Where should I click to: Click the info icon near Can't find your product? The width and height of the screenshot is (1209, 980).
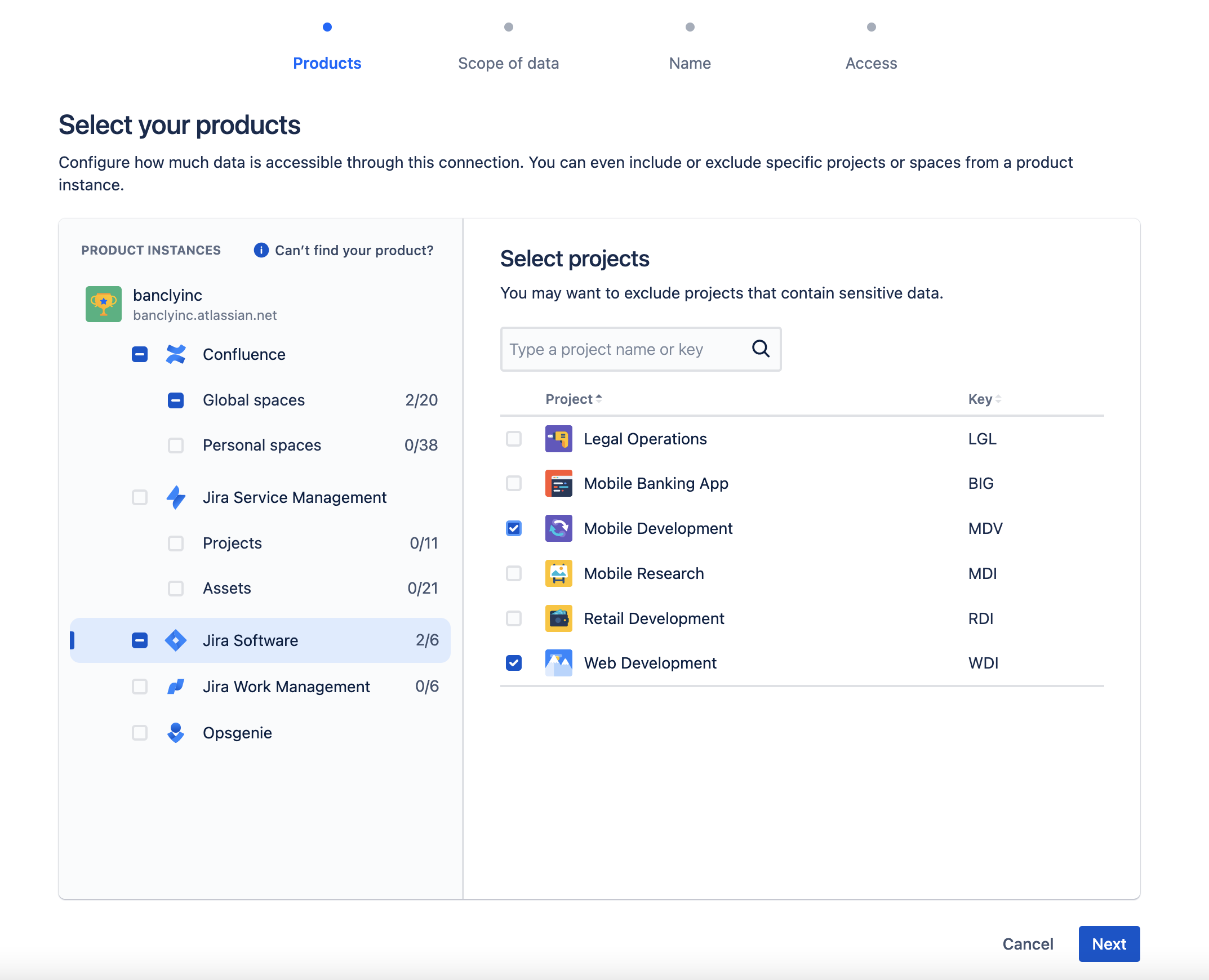click(x=261, y=250)
